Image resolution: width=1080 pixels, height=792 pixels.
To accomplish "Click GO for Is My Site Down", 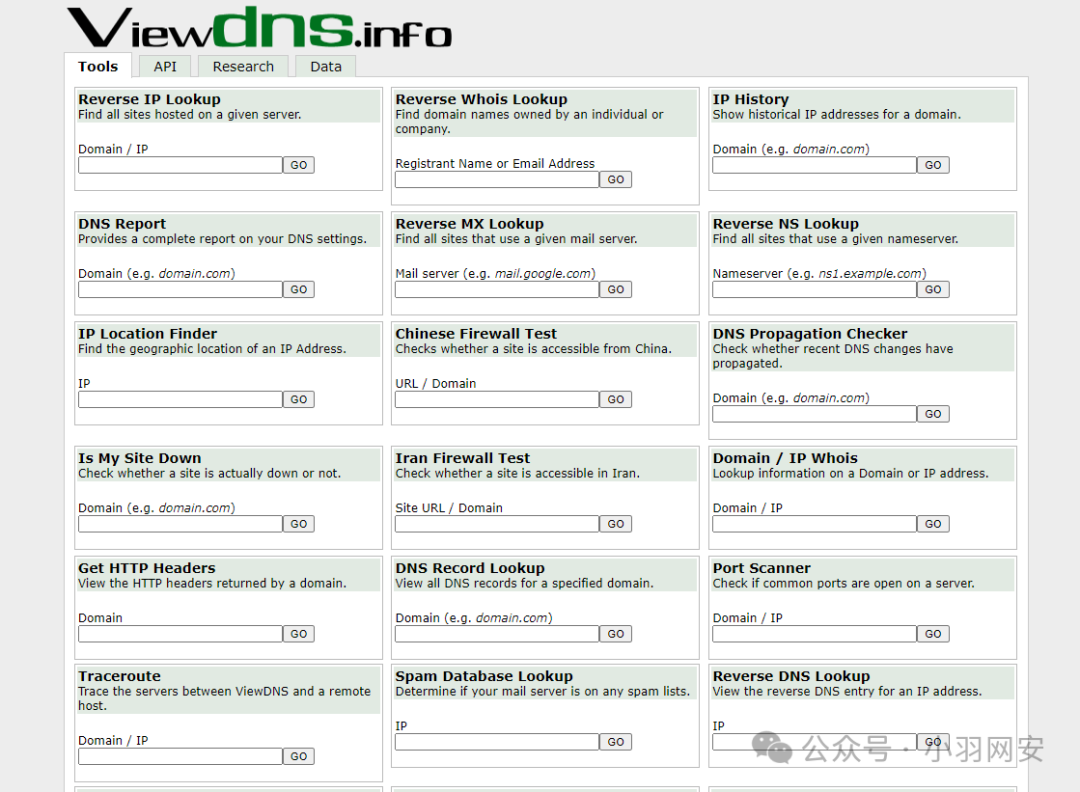I will coord(299,524).
